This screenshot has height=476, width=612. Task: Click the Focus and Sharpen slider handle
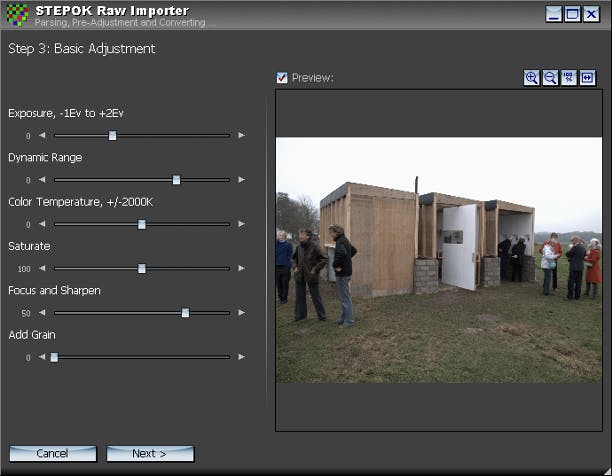click(x=185, y=313)
